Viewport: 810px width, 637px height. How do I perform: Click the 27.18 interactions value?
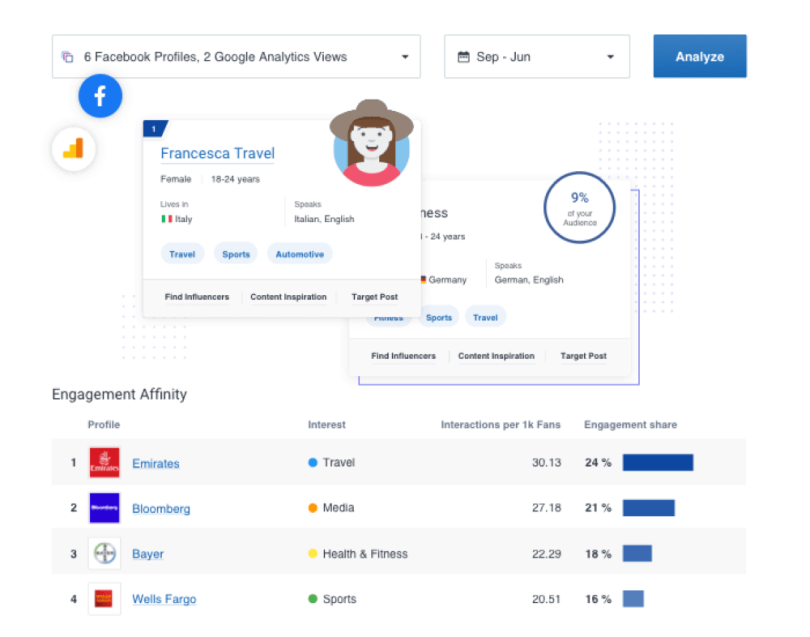[547, 508]
